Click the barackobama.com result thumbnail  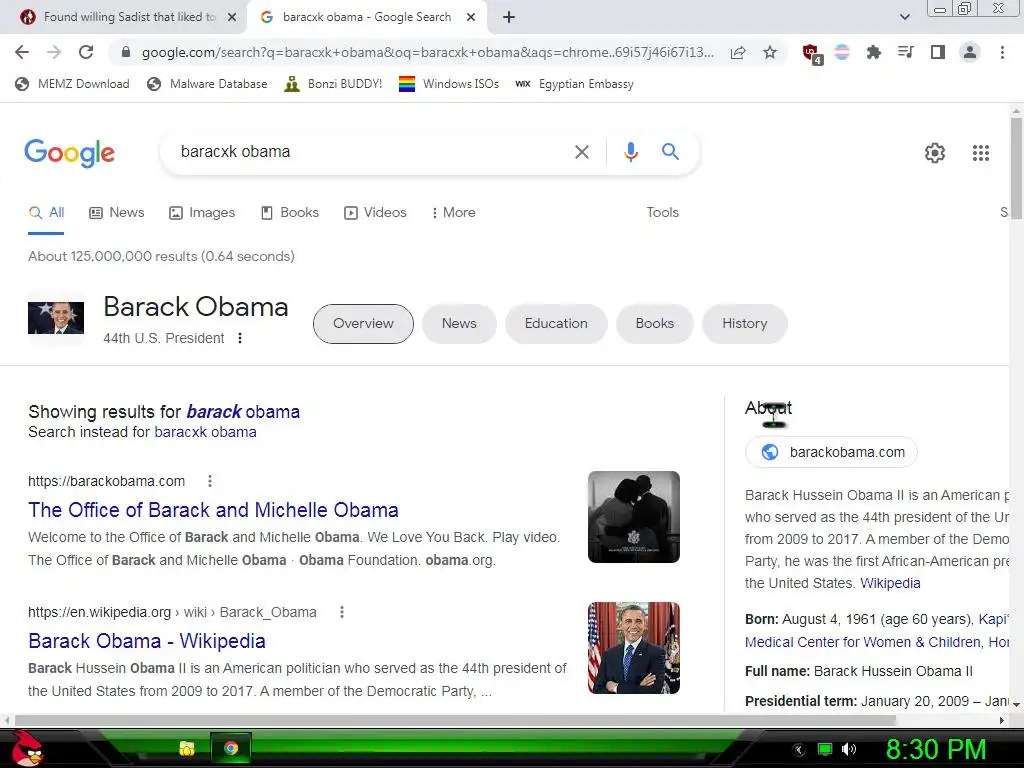click(633, 517)
